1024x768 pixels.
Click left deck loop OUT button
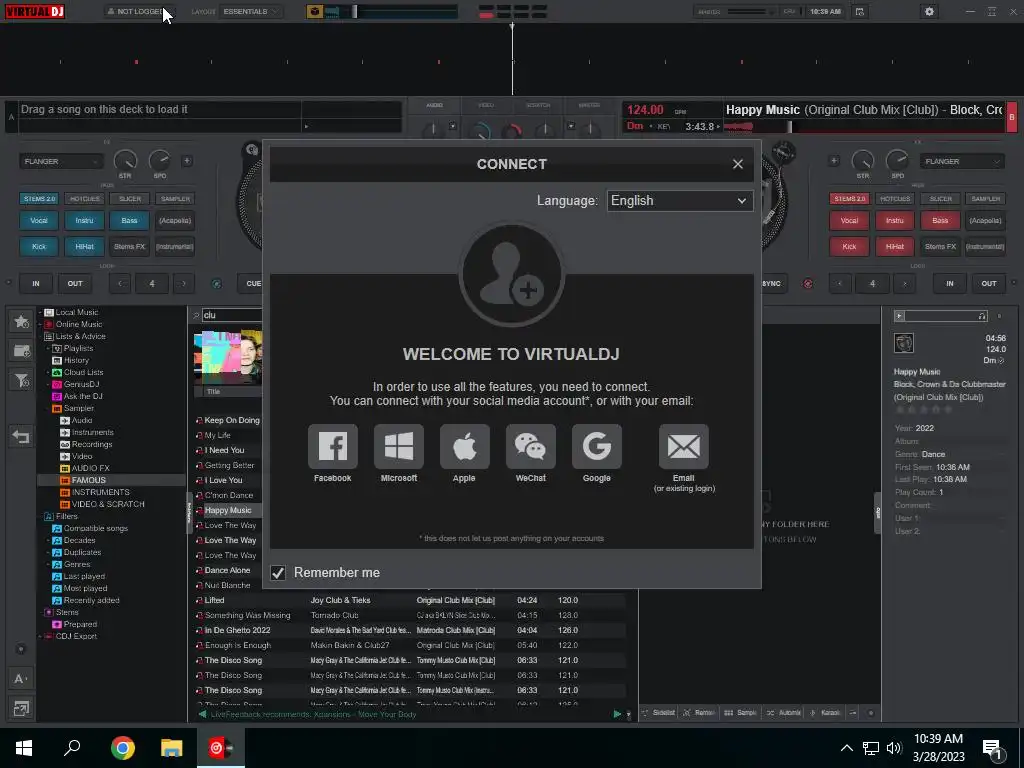click(75, 283)
